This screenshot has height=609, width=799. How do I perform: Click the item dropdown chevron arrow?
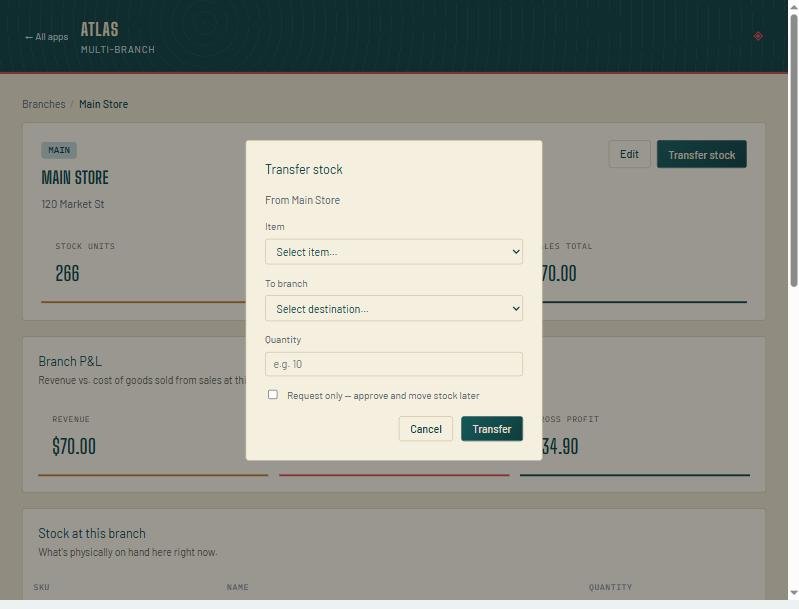pyautogui.click(x=516, y=252)
